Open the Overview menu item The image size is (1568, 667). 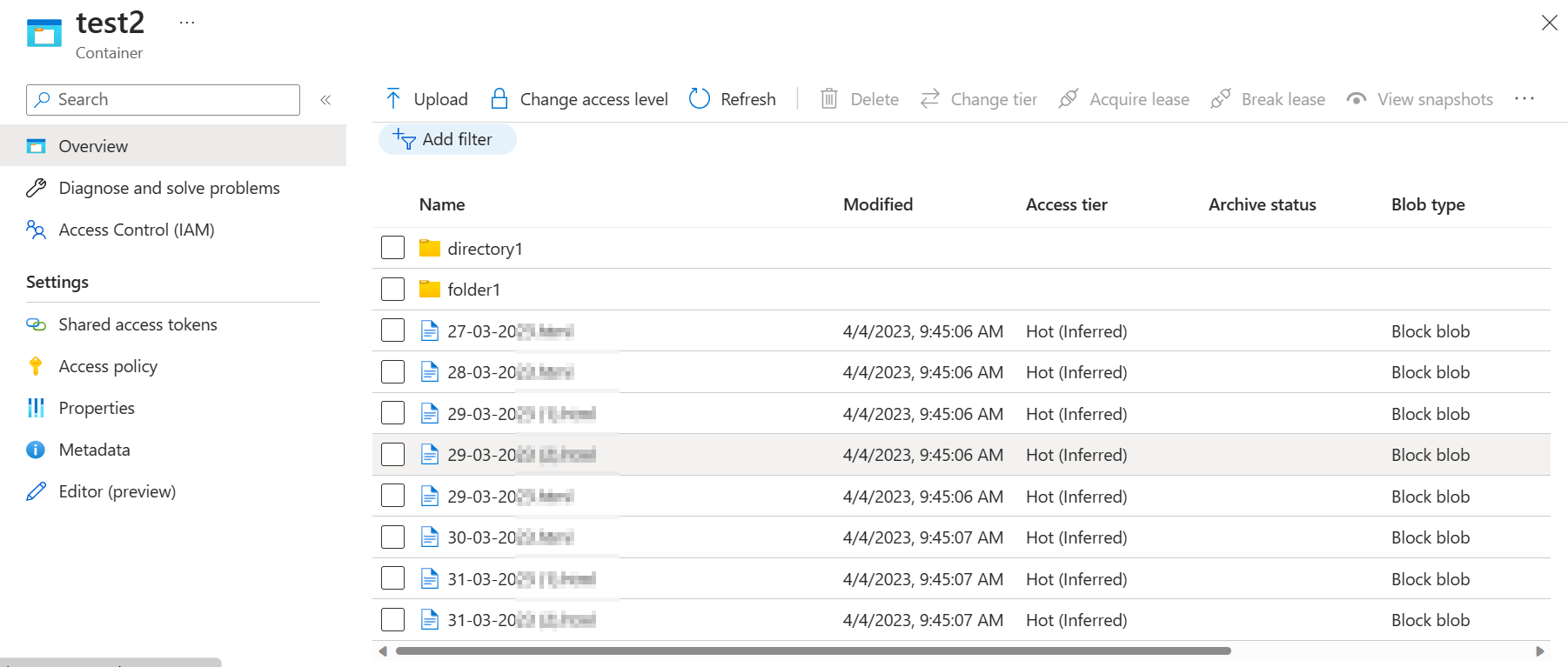pyautogui.click(x=173, y=145)
